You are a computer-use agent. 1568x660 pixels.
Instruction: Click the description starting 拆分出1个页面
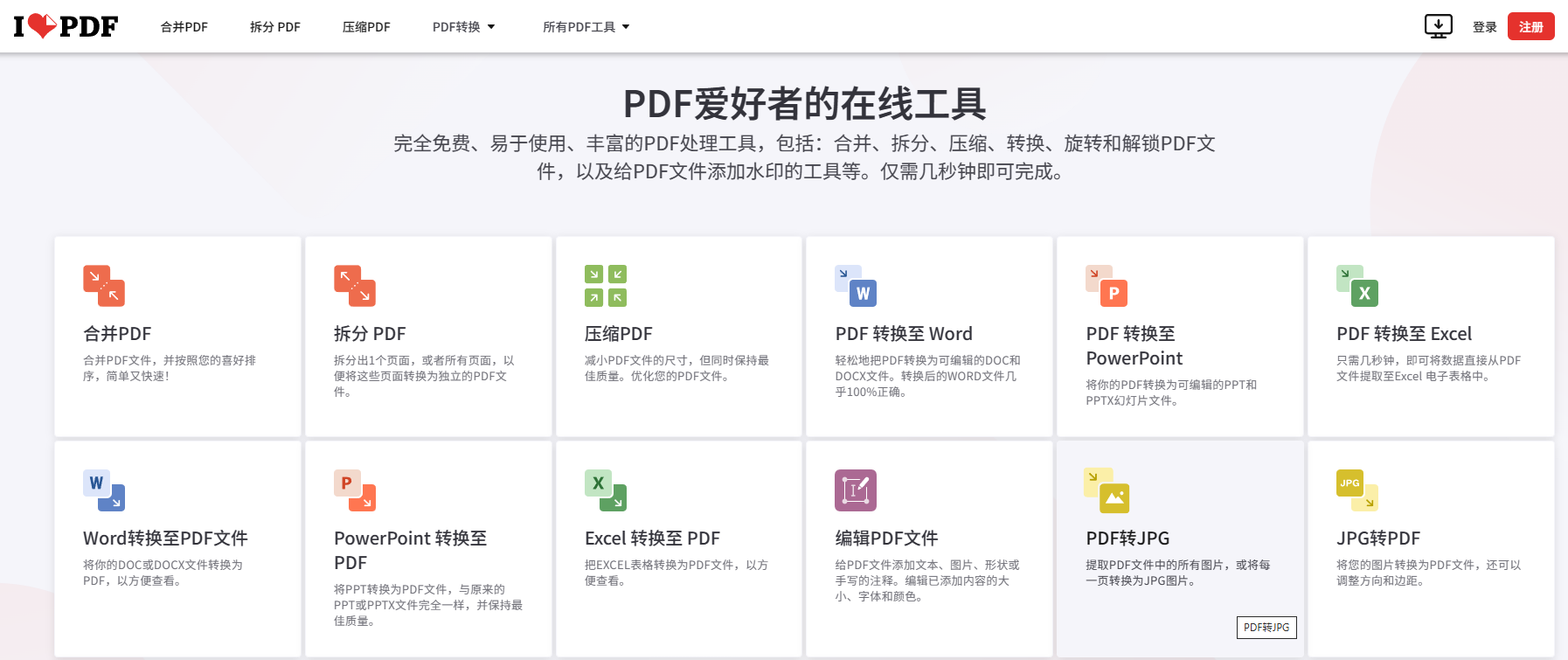click(x=424, y=376)
